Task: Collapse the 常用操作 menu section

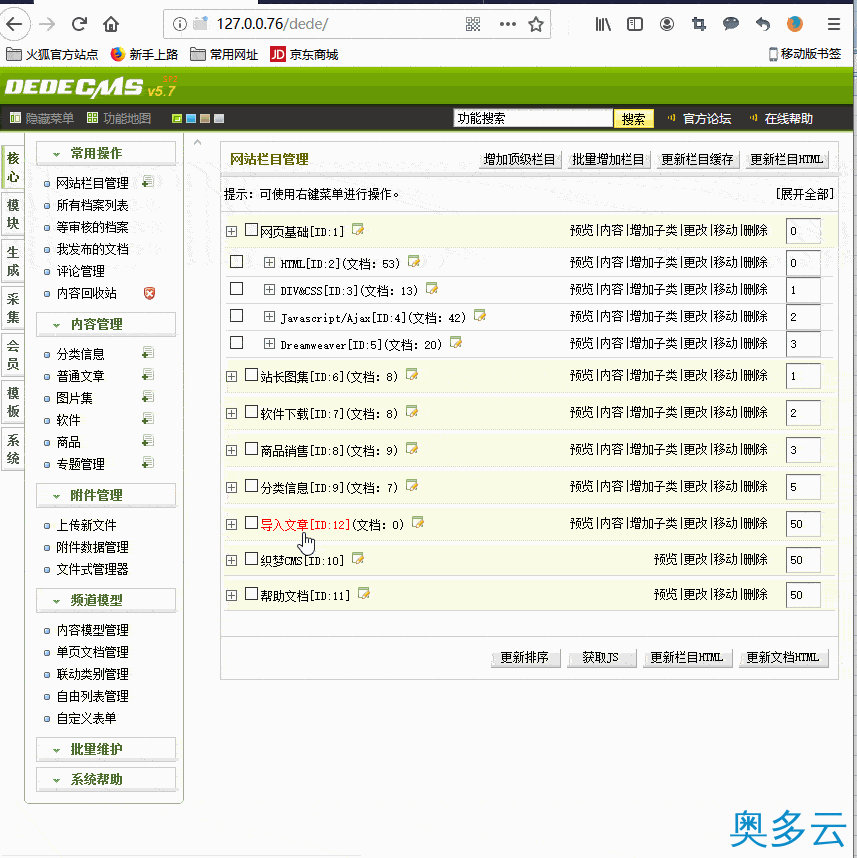Action: pyautogui.click(x=106, y=154)
